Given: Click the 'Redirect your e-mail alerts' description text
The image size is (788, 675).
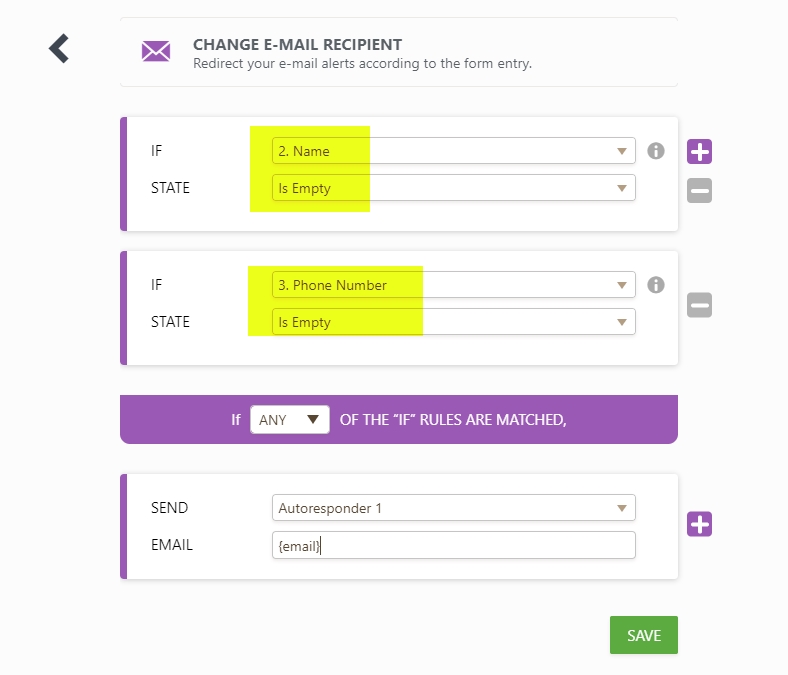Looking at the screenshot, I should pos(362,63).
